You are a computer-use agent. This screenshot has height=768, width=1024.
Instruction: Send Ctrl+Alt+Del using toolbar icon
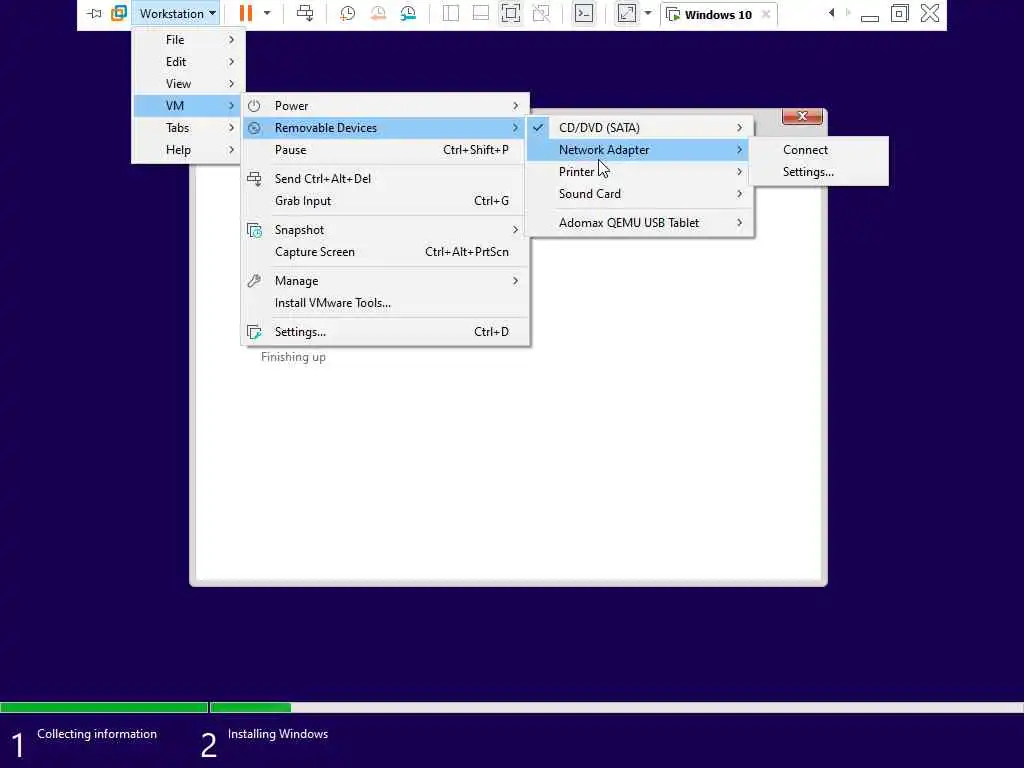click(x=305, y=14)
